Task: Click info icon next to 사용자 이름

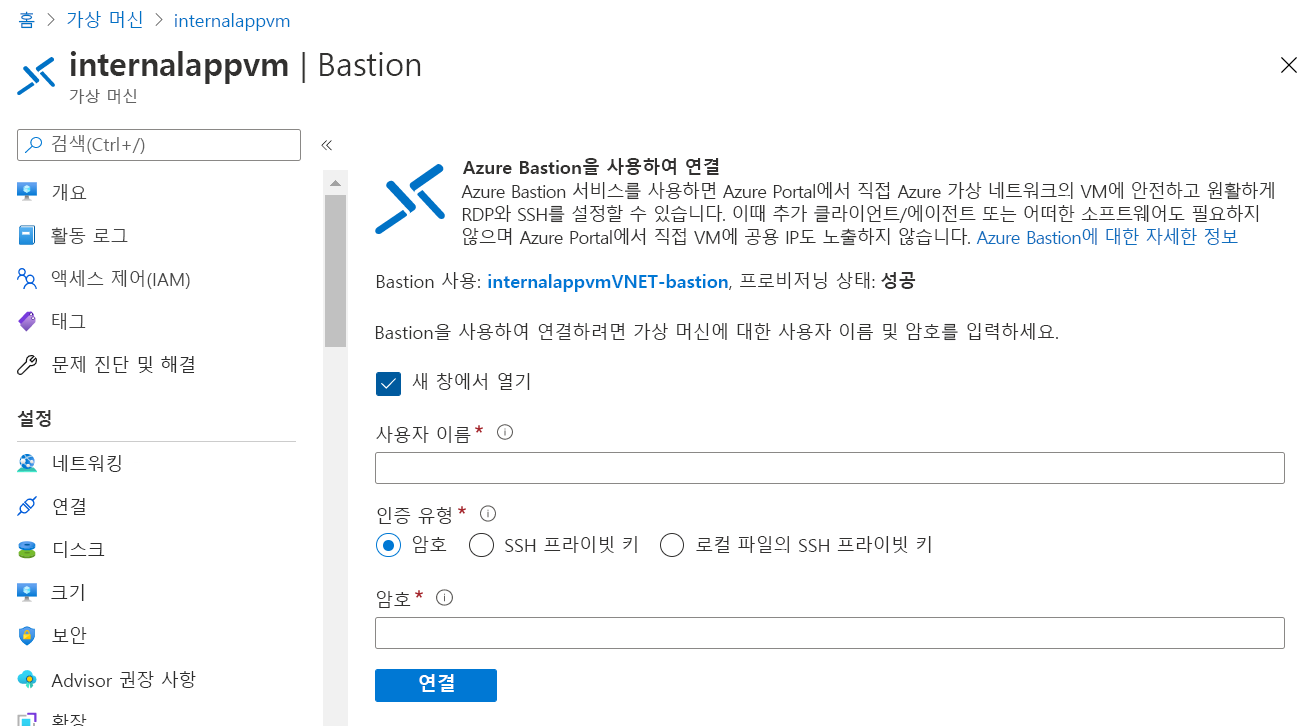Action: click(505, 432)
